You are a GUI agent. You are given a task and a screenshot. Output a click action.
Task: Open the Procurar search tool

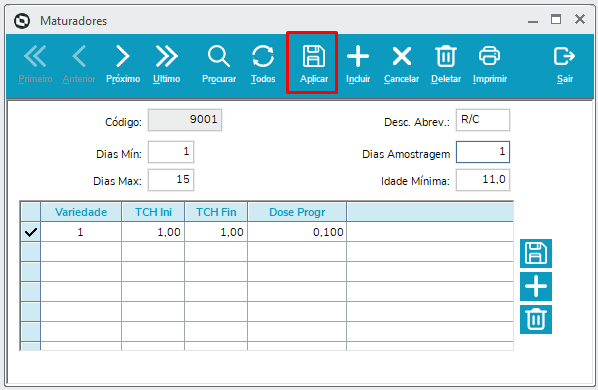[x=219, y=64]
